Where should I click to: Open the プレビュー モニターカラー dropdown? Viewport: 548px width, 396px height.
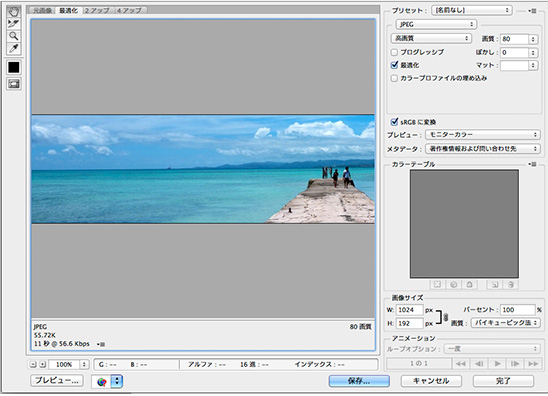click(483, 135)
